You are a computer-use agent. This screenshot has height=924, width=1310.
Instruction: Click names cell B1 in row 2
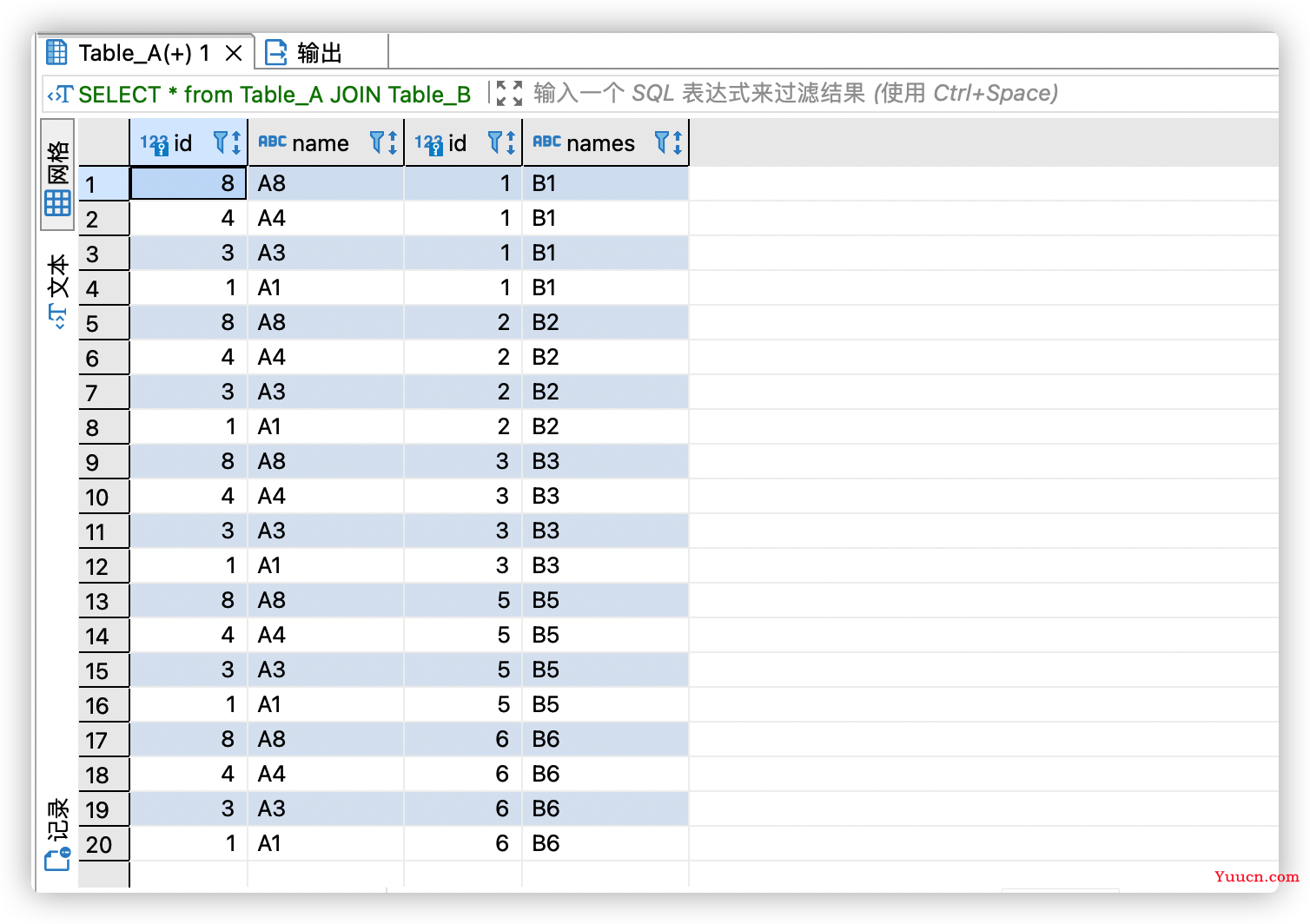coord(605,218)
